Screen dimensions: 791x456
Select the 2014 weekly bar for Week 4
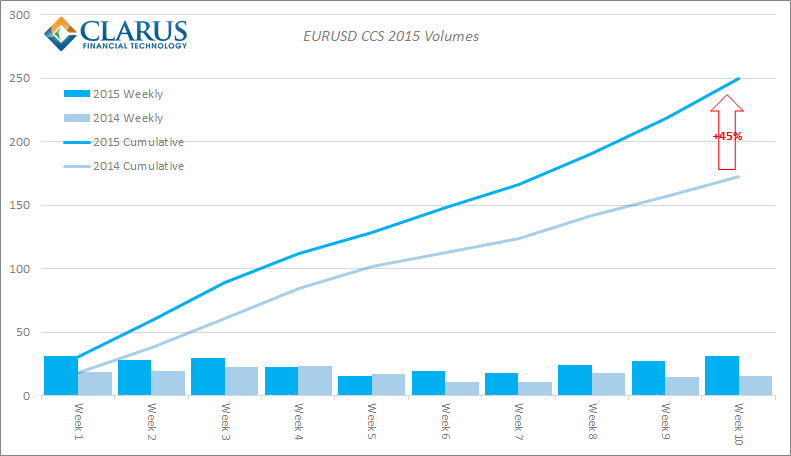coord(315,381)
